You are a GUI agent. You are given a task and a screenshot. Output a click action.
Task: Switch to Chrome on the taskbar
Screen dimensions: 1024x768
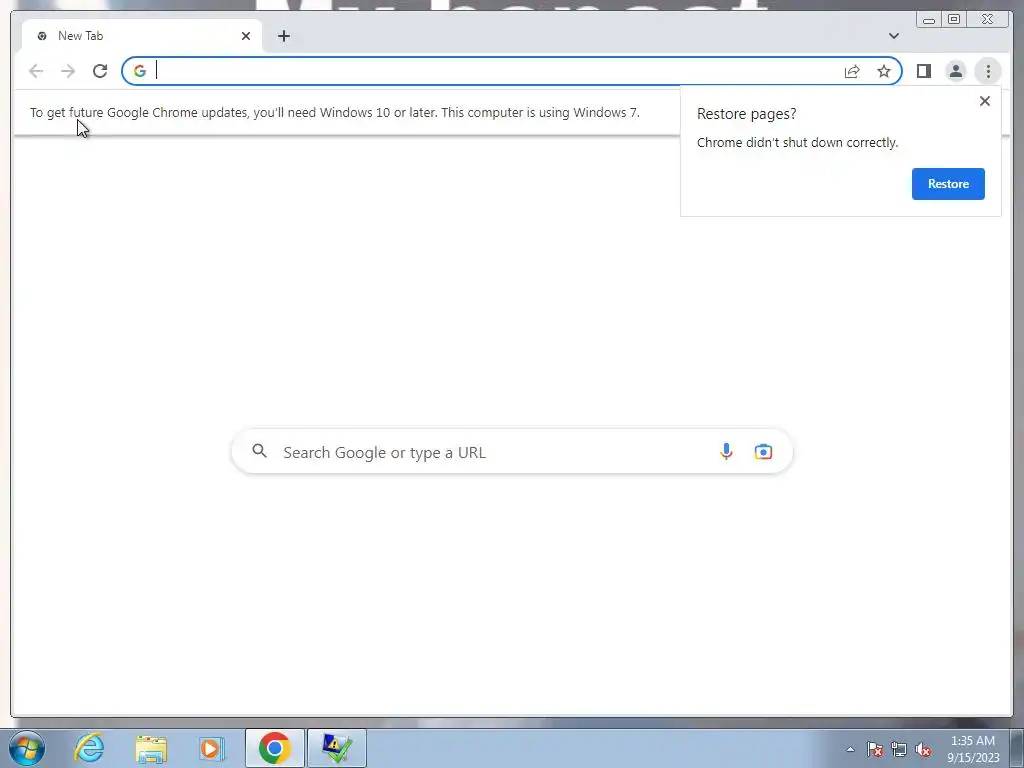[275, 748]
